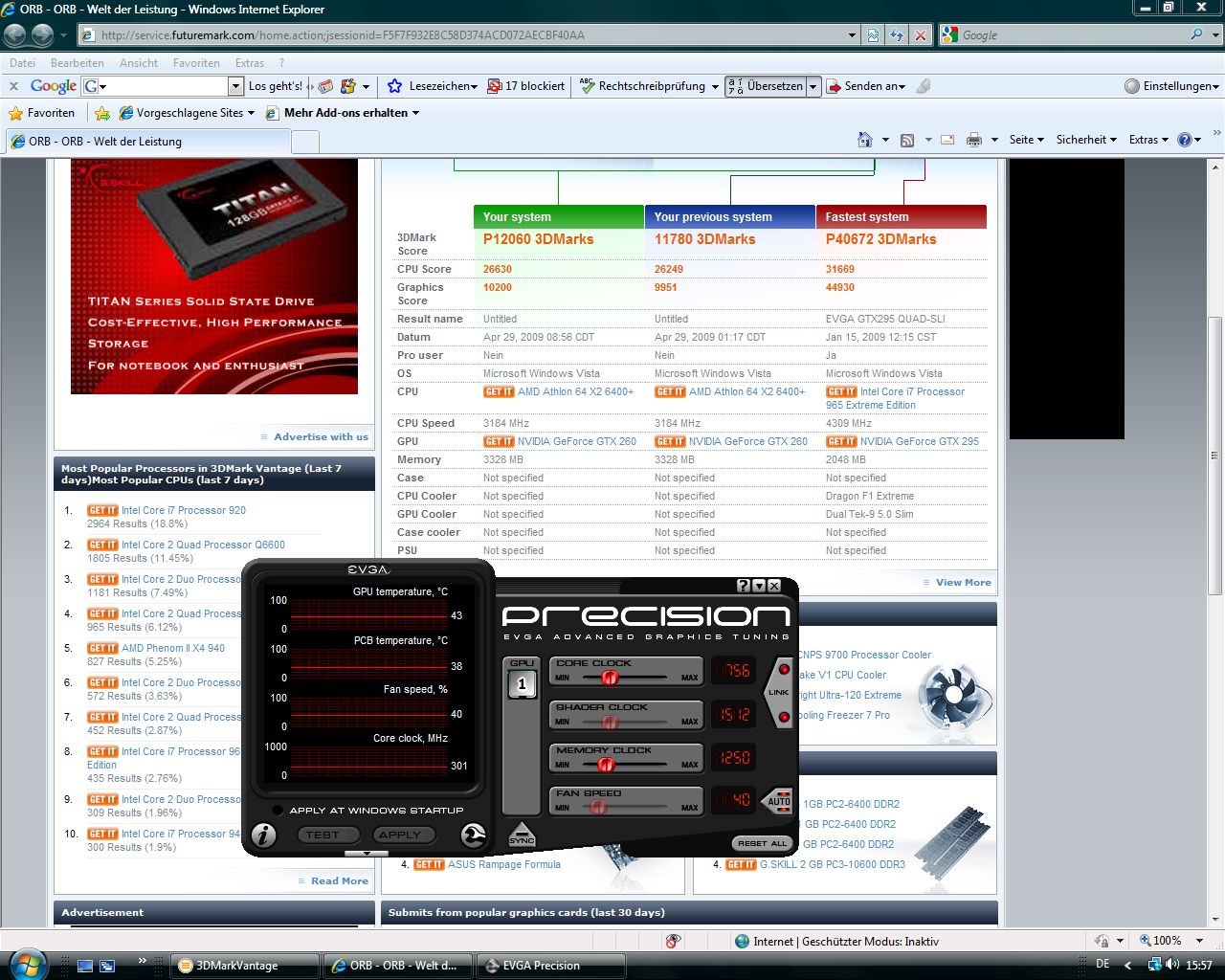The height and width of the screenshot is (980, 1225).
Task: Click the Show Desktop quick launch icon
Action: [86, 966]
